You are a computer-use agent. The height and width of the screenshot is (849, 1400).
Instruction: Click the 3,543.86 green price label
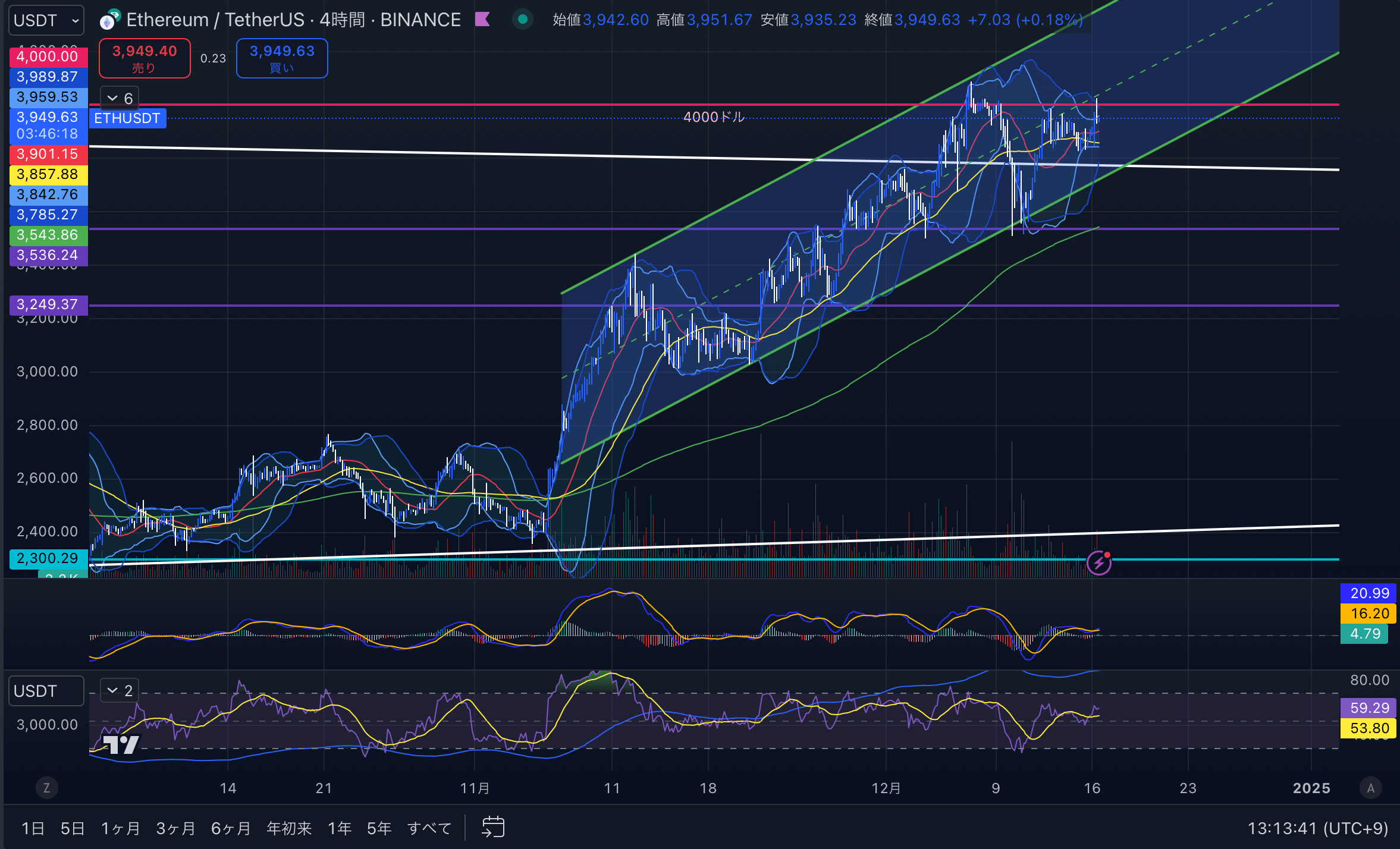click(x=48, y=235)
